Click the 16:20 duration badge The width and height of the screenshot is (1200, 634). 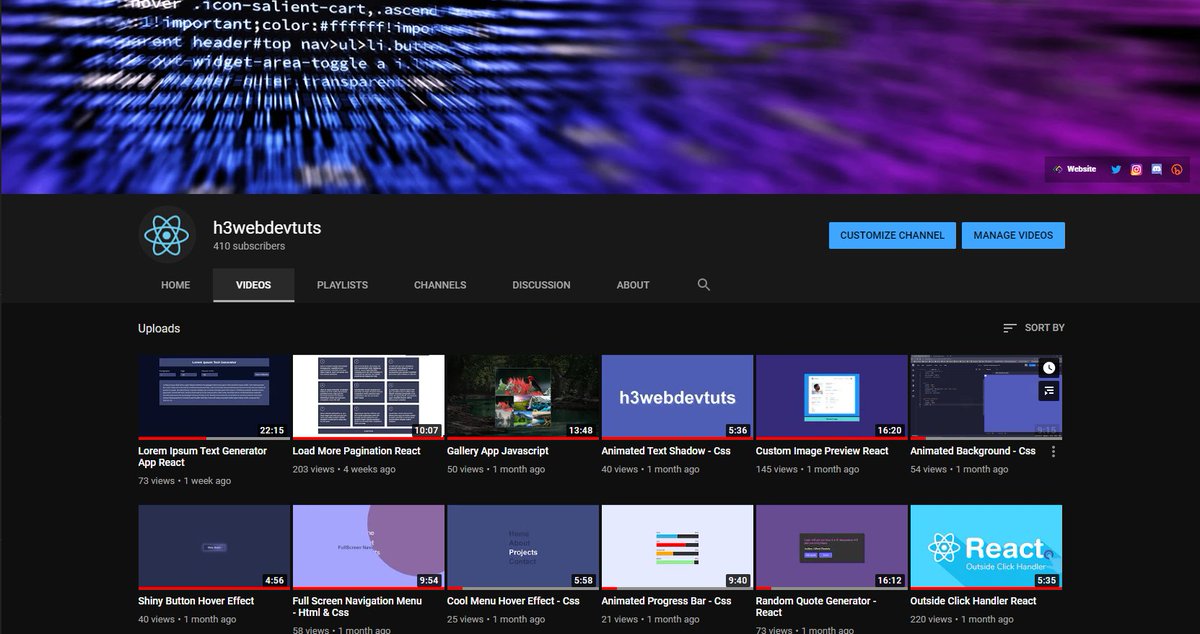[889, 430]
